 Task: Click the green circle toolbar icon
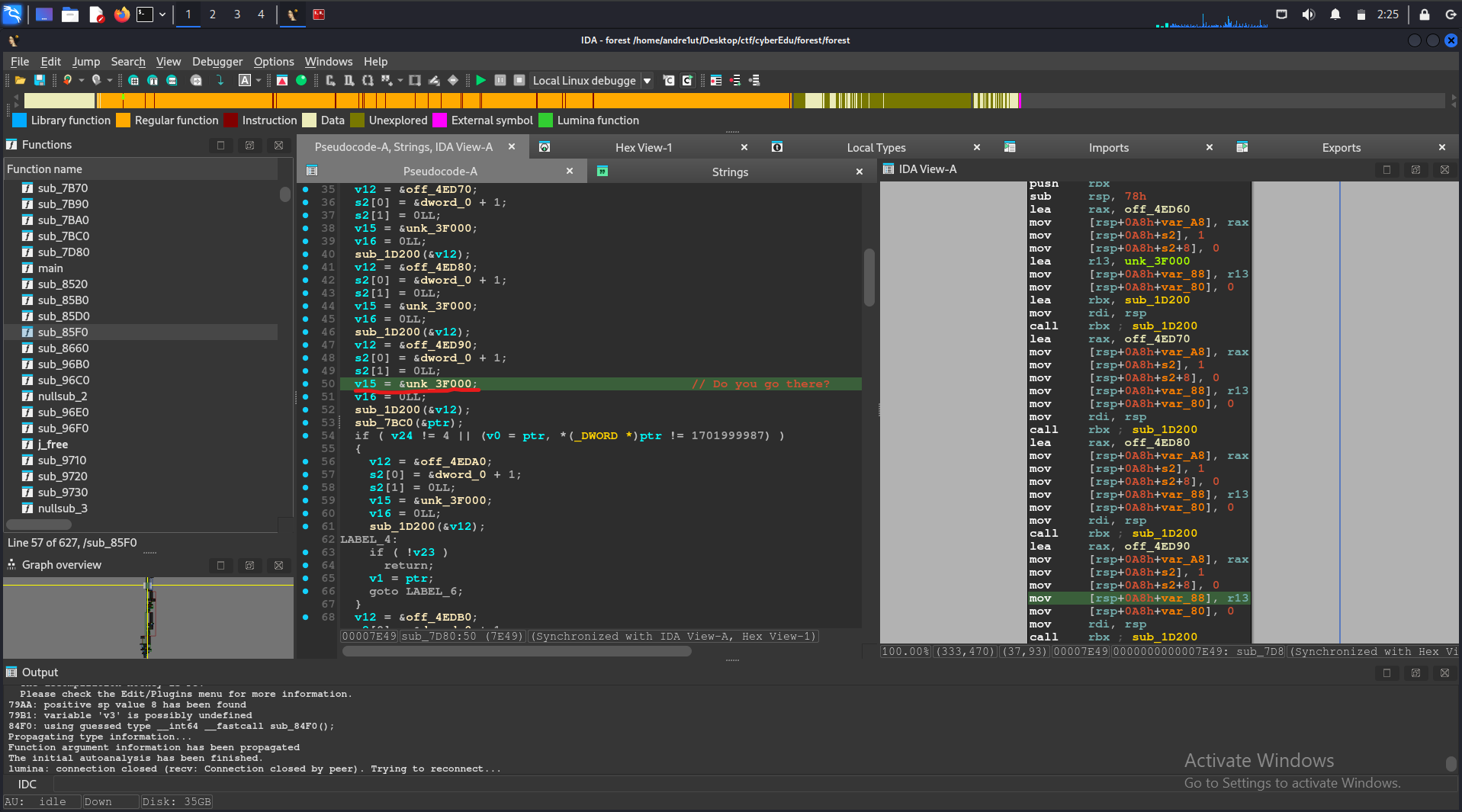point(301,80)
